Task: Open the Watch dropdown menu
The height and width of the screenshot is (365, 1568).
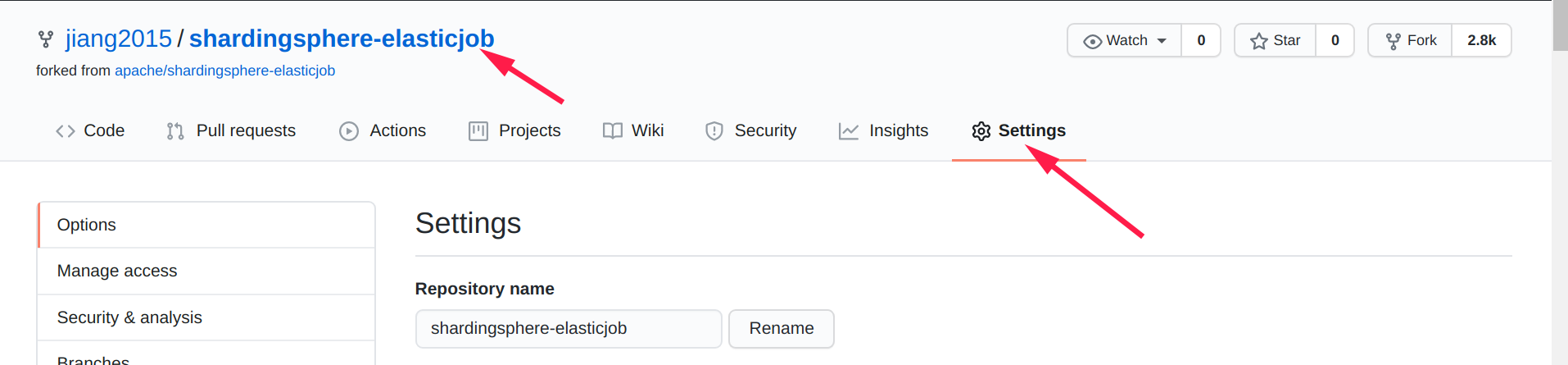Action: pos(1124,40)
